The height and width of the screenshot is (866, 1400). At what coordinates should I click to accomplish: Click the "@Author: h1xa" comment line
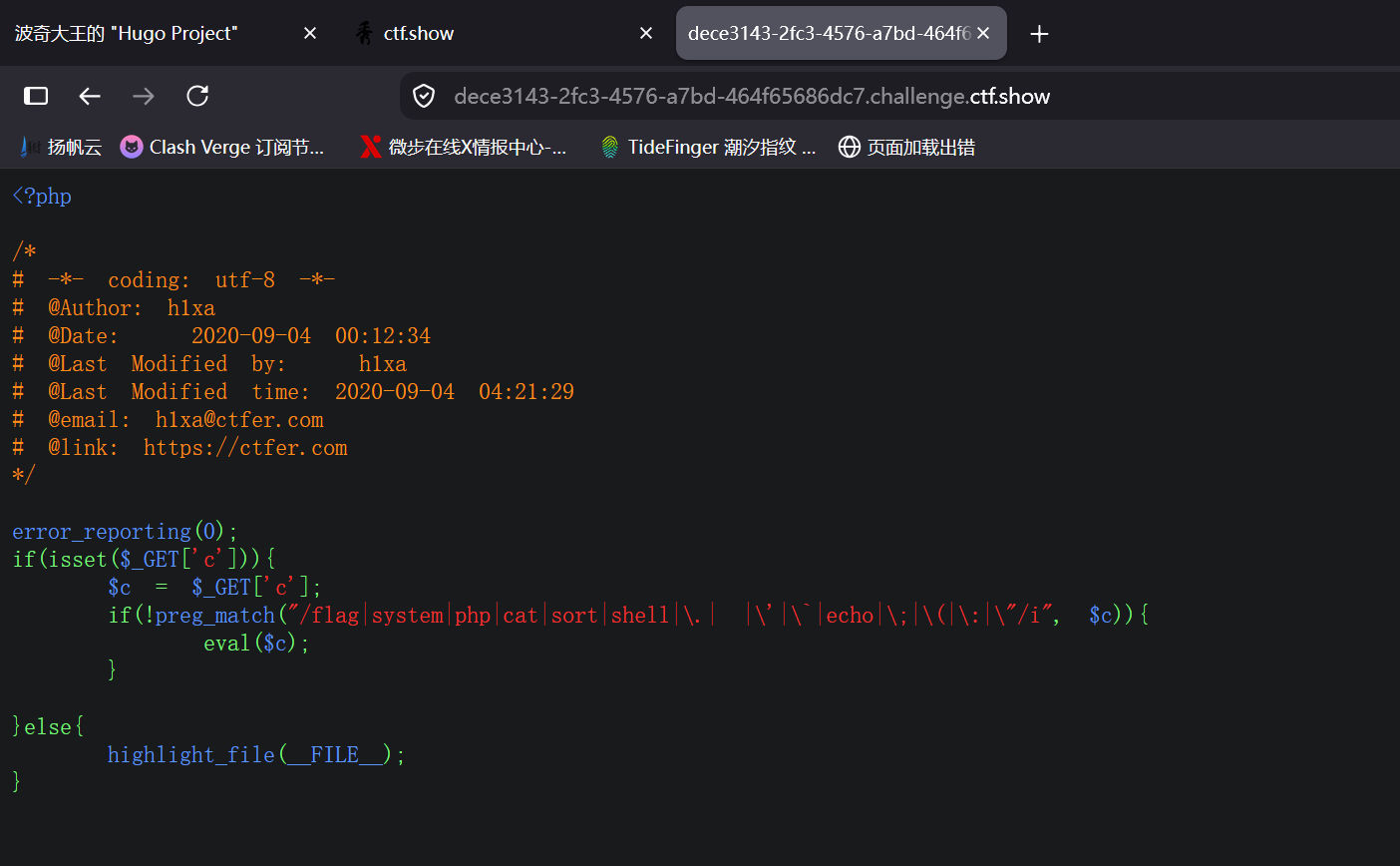tap(114, 308)
